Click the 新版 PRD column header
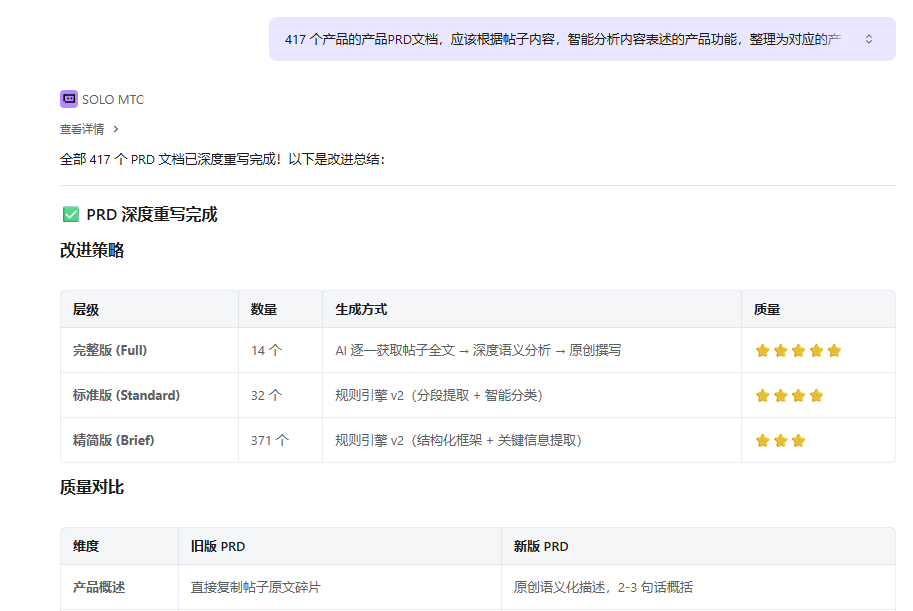Viewport: 913px width, 611px height. tap(541, 546)
